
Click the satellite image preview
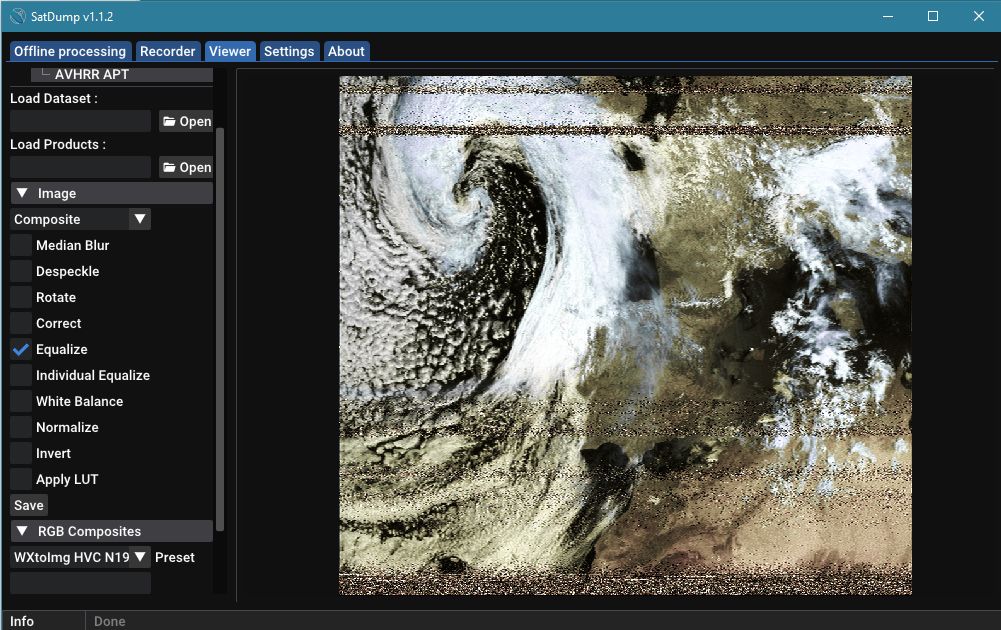click(625, 335)
